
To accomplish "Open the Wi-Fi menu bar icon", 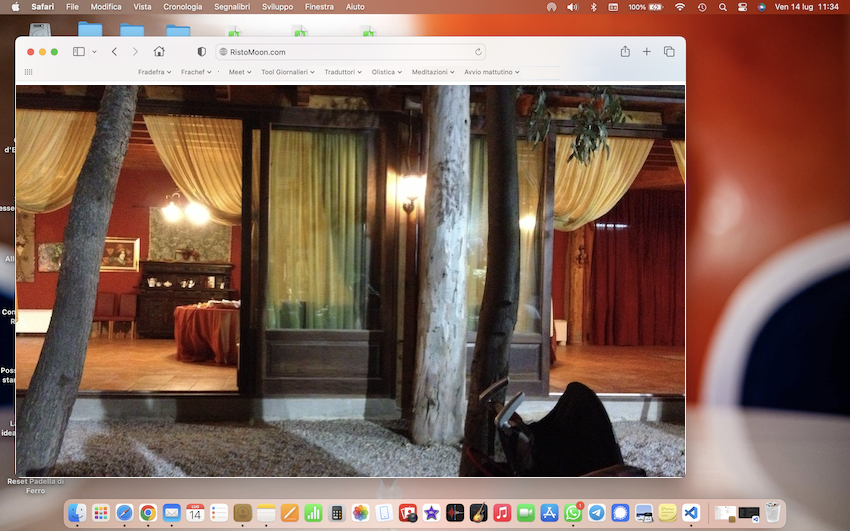I will point(680,7).
